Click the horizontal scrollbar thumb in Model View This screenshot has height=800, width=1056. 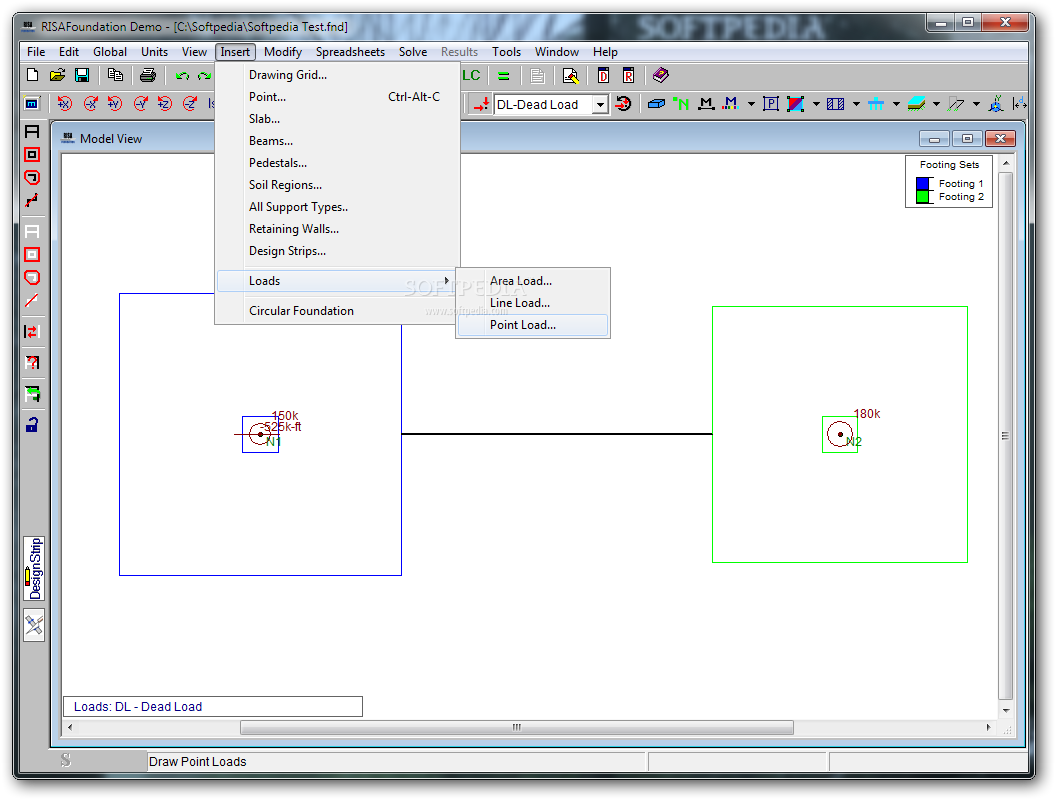(517, 727)
